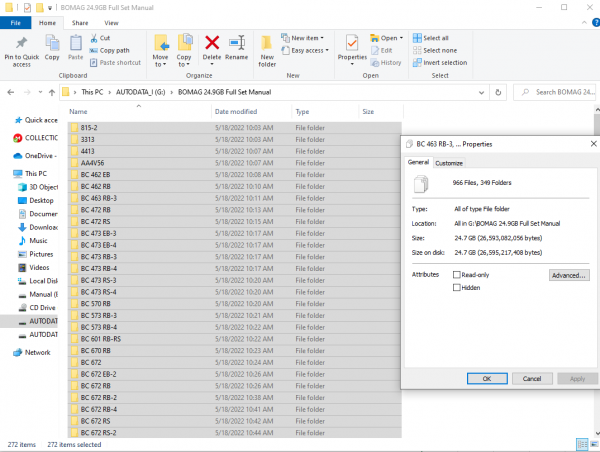Toggle the Read-only checkbox
Image resolution: width=600 pixels, height=452 pixels.
457,275
